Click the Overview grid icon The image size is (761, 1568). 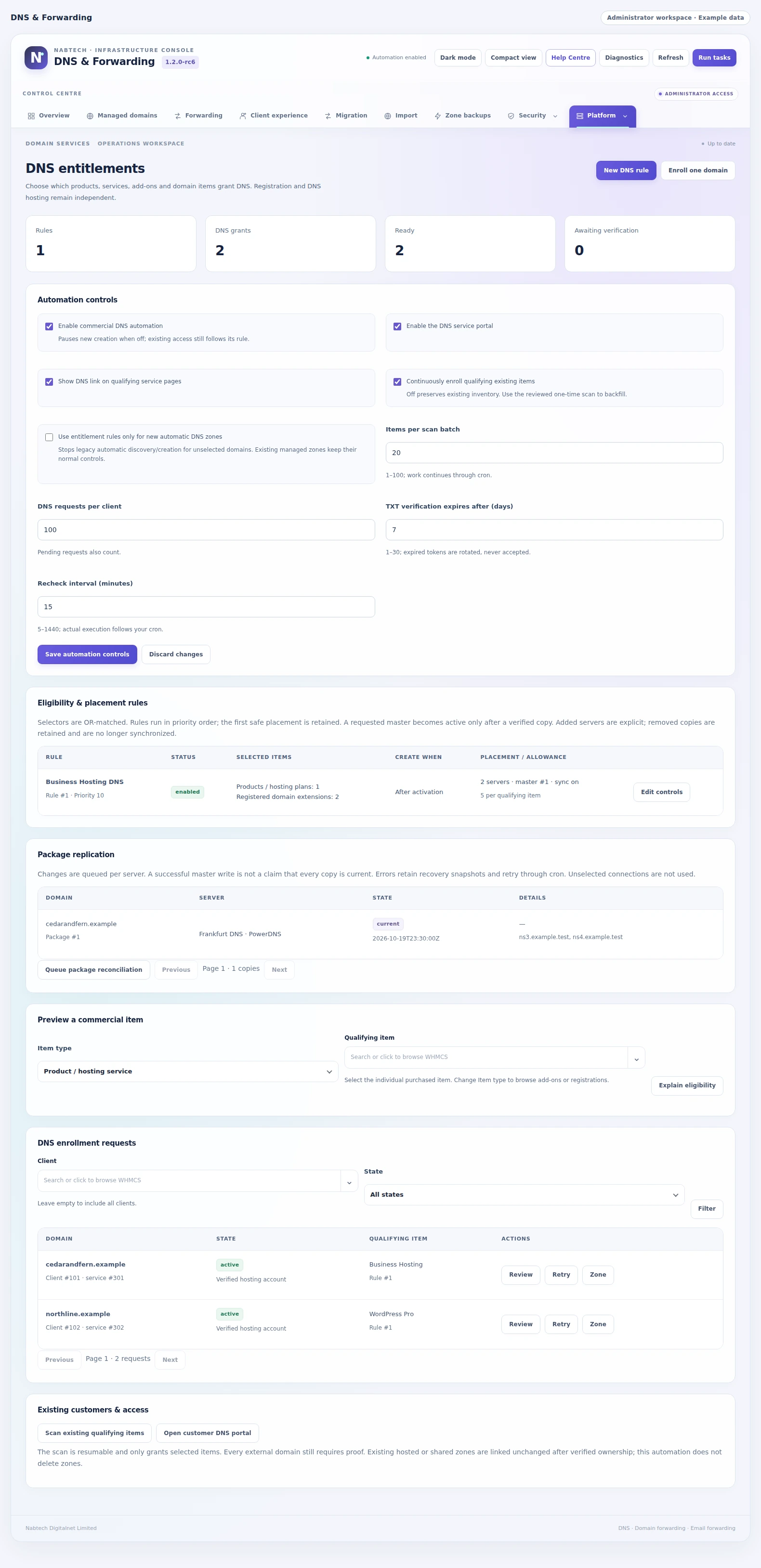coord(31,116)
